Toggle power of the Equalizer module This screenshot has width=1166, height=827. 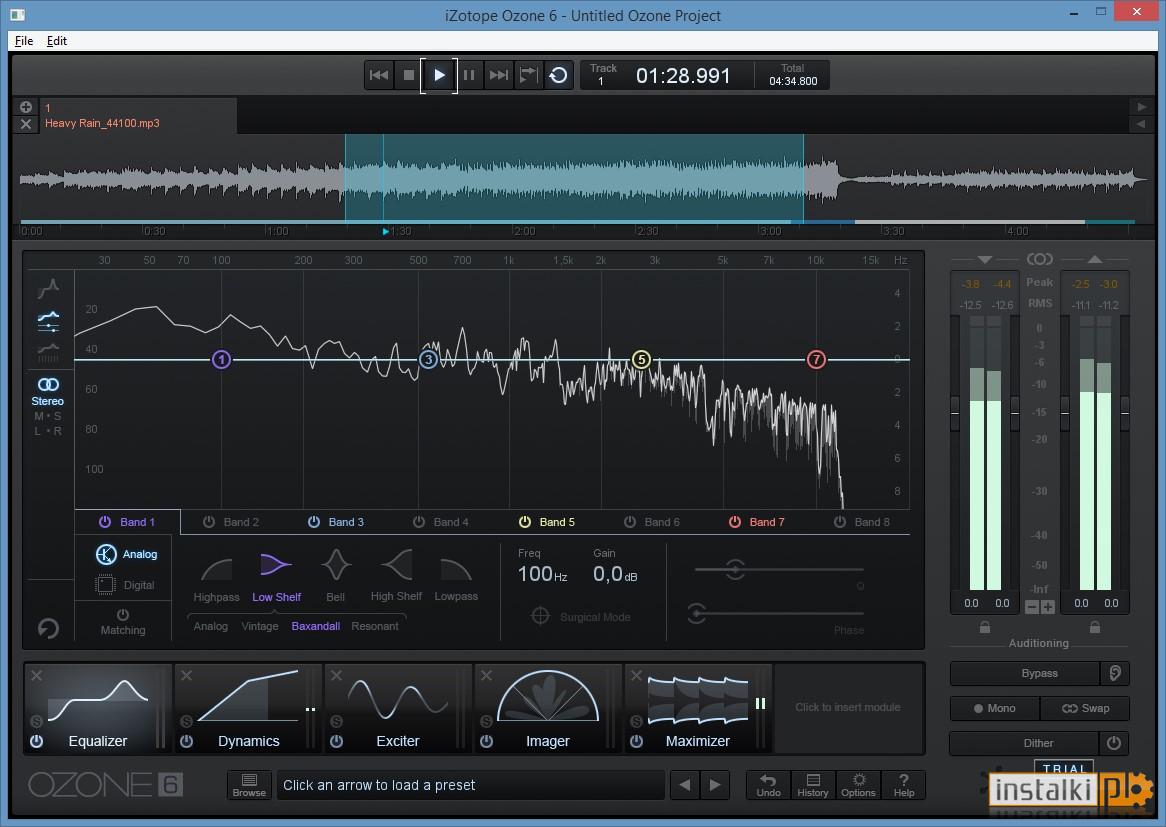(36, 741)
